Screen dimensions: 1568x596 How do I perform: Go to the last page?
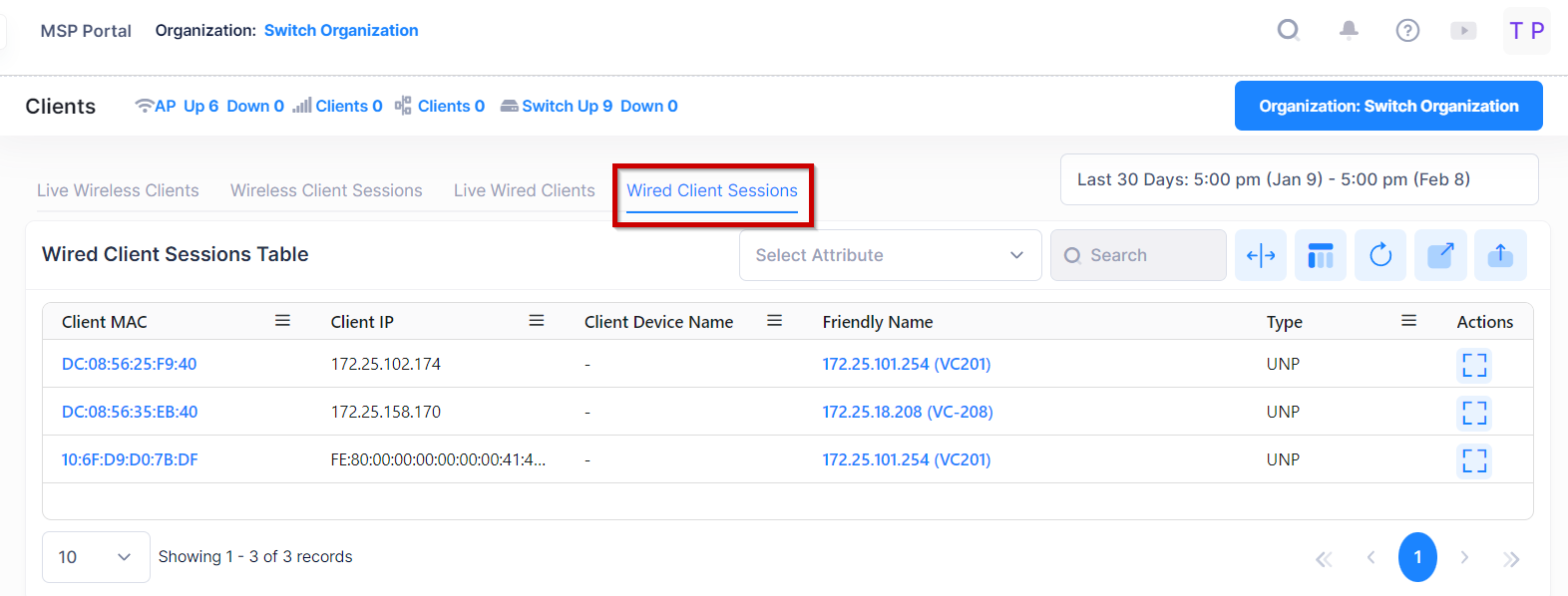tap(1511, 558)
